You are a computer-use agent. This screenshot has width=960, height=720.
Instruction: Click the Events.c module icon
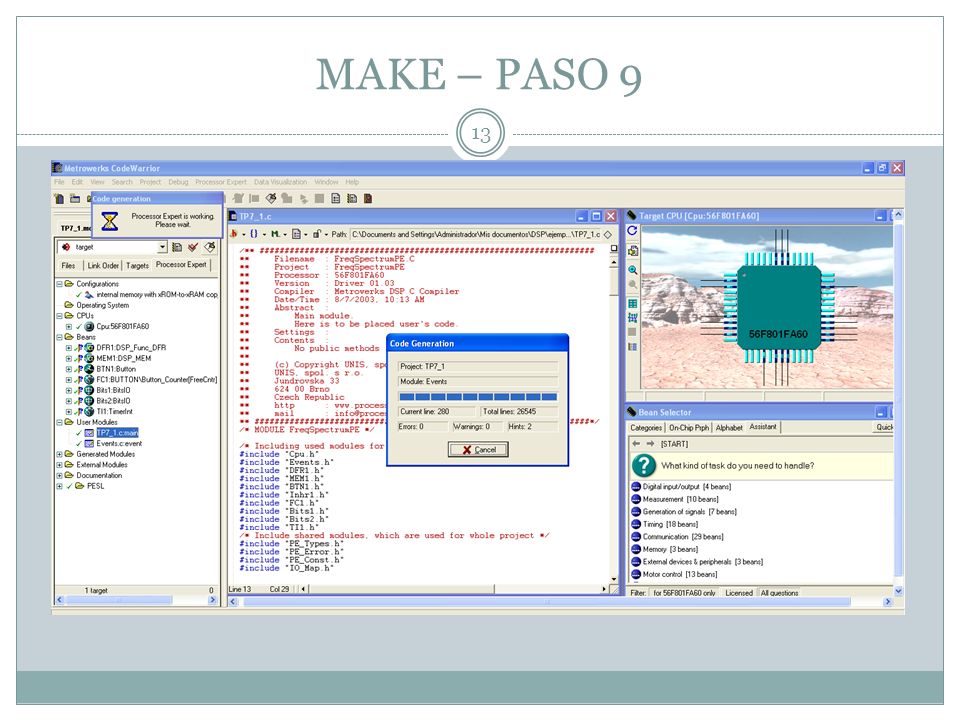(89, 443)
